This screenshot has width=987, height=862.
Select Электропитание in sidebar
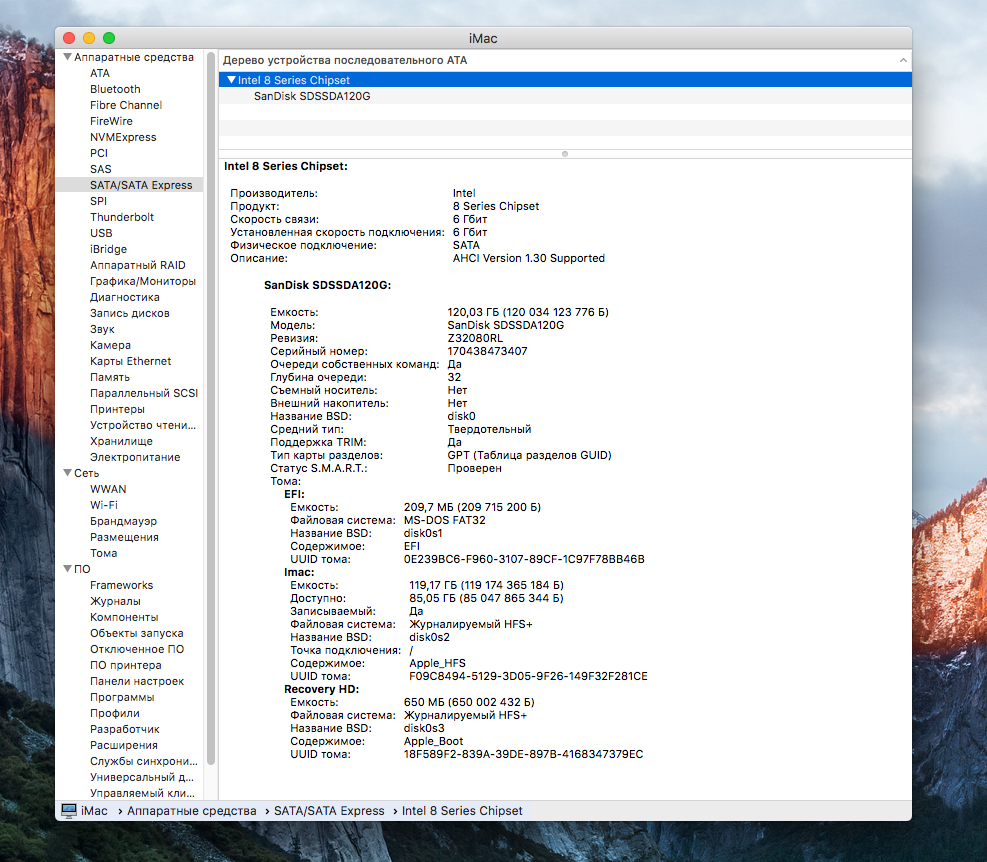(135, 457)
